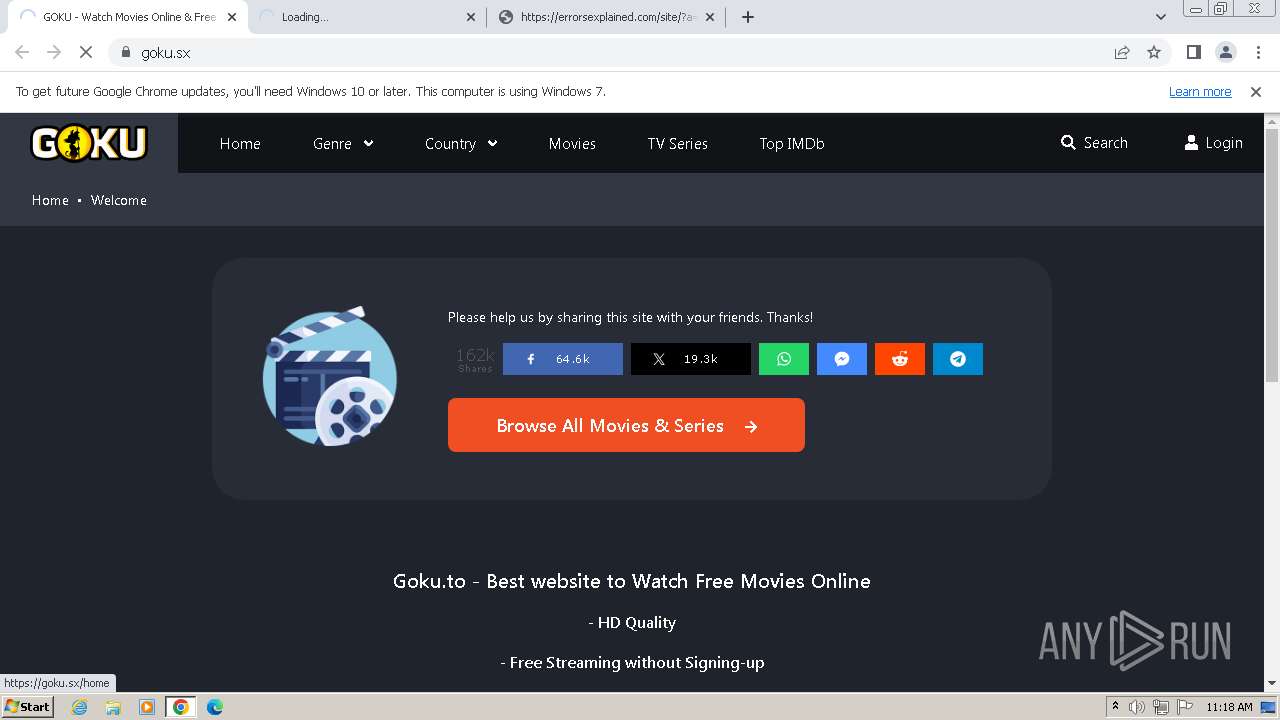Open the Login user option
1280x720 pixels.
[1213, 143]
